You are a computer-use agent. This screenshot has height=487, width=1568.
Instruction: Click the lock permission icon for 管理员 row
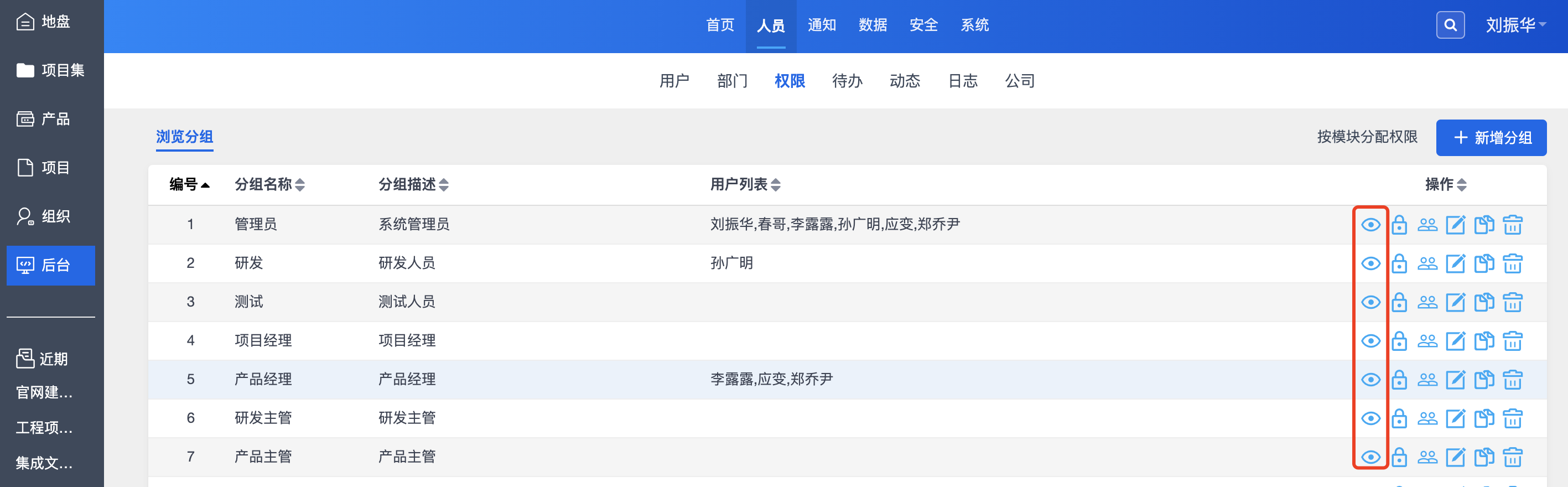click(x=1399, y=225)
